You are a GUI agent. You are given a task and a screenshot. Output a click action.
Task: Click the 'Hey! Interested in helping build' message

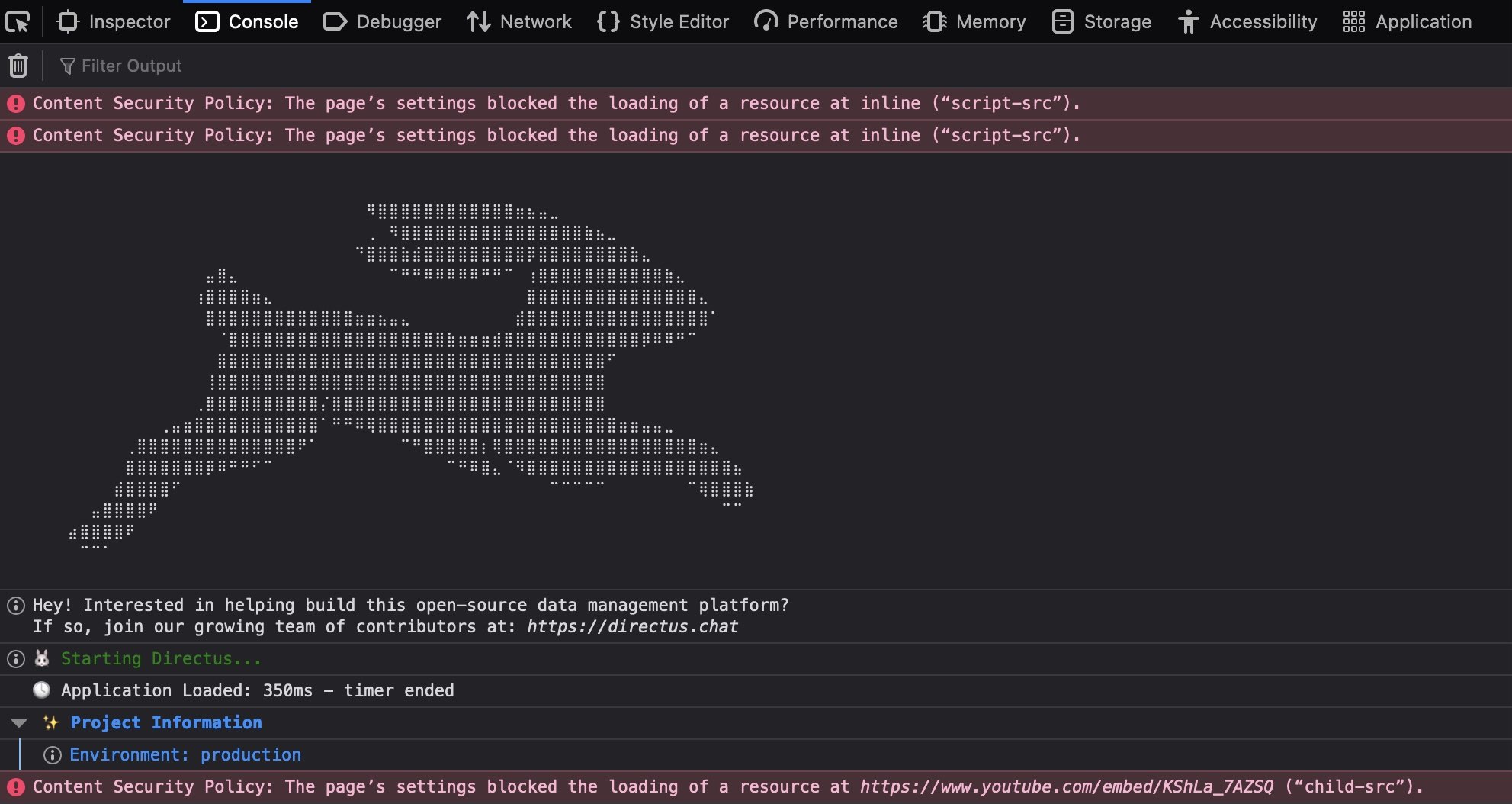click(x=411, y=616)
